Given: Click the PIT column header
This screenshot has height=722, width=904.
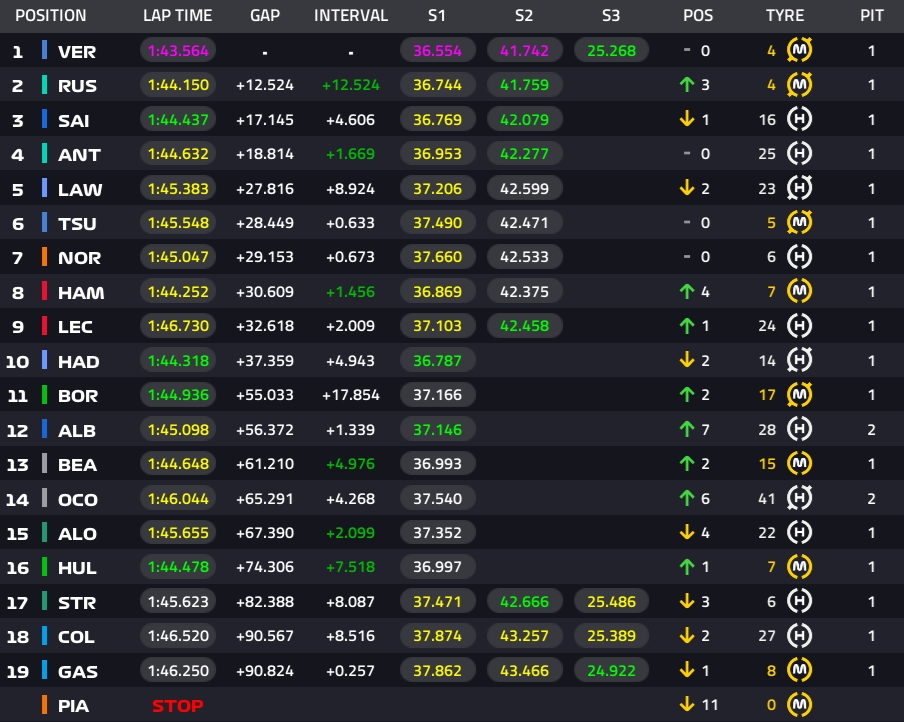Looking at the screenshot, I should click(x=872, y=16).
